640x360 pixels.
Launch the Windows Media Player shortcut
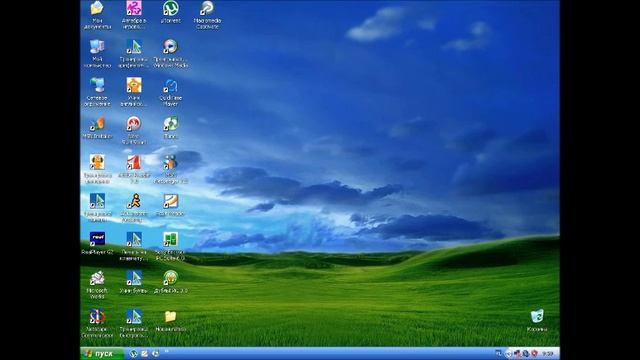[x=171, y=47]
